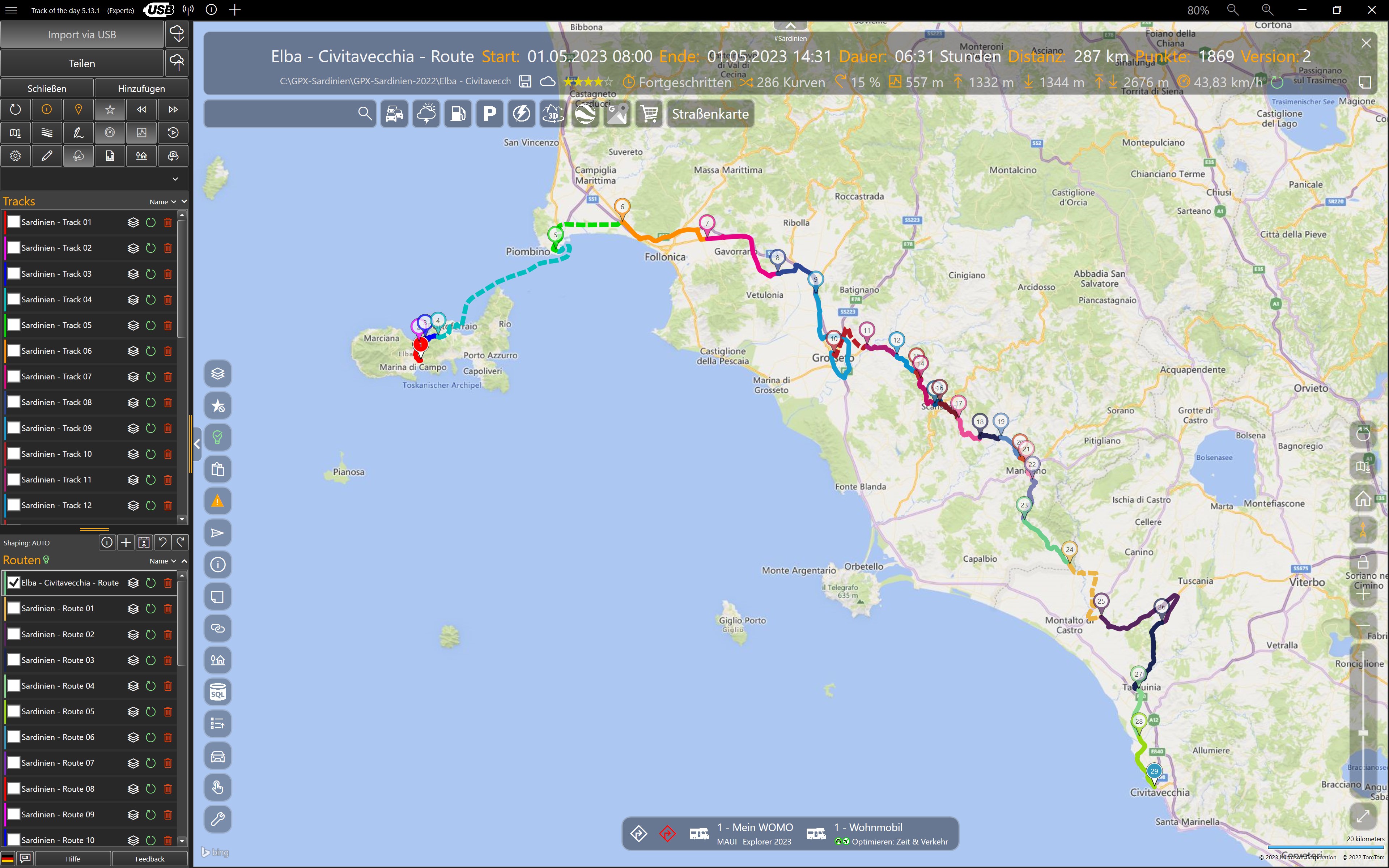Adjust the map zoom slider handle
This screenshot has height=868, width=1389.
coord(1363,733)
